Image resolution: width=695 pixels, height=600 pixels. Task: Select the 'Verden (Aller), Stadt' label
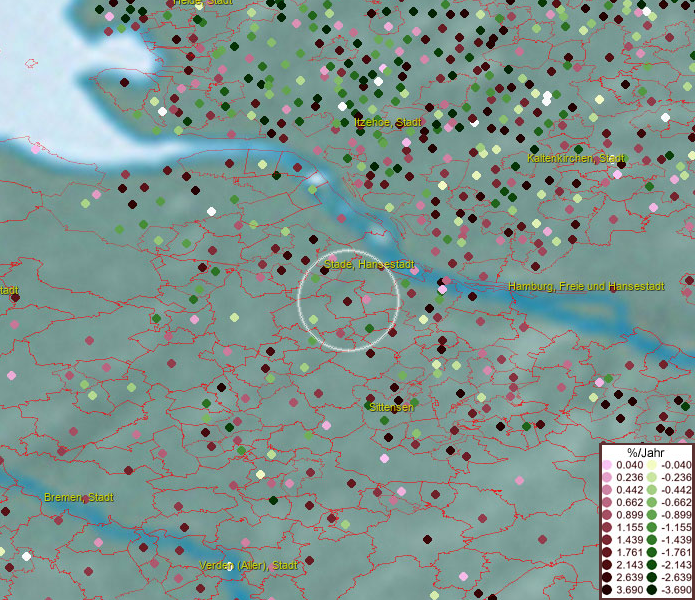tap(248, 565)
